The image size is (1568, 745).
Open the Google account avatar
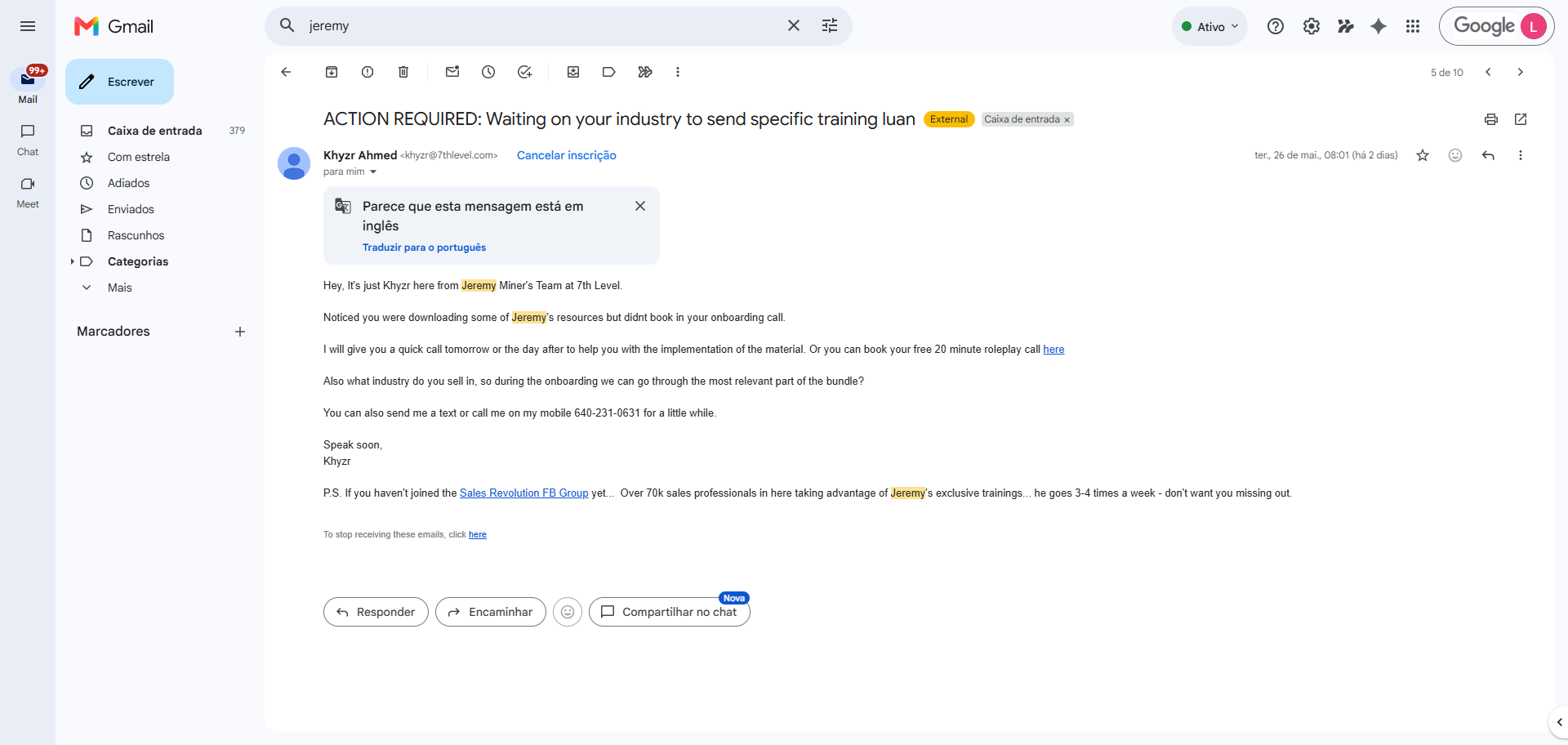coord(1533,26)
